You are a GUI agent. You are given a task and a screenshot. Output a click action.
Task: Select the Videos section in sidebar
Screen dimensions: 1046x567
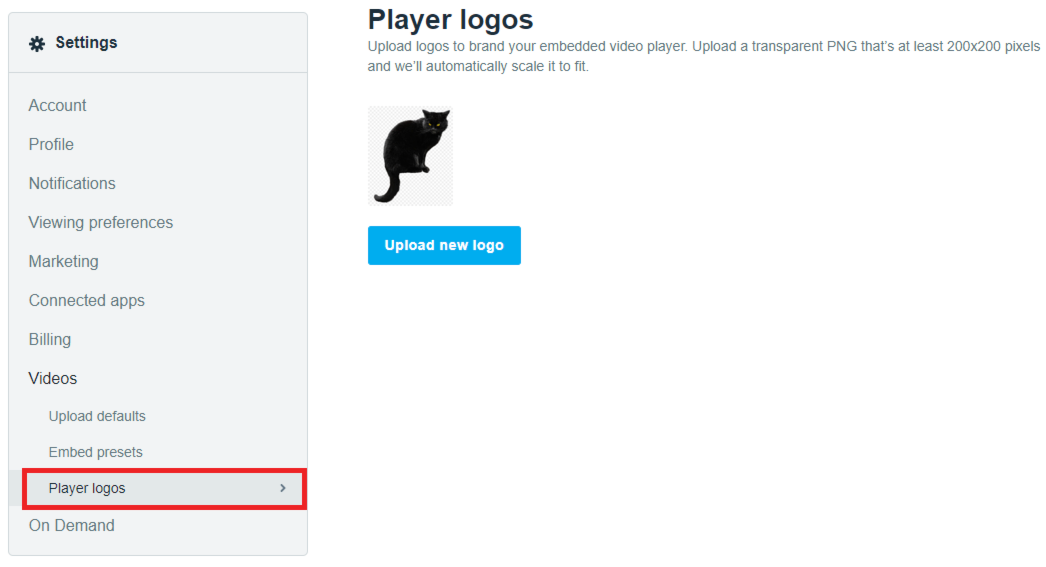click(x=52, y=378)
